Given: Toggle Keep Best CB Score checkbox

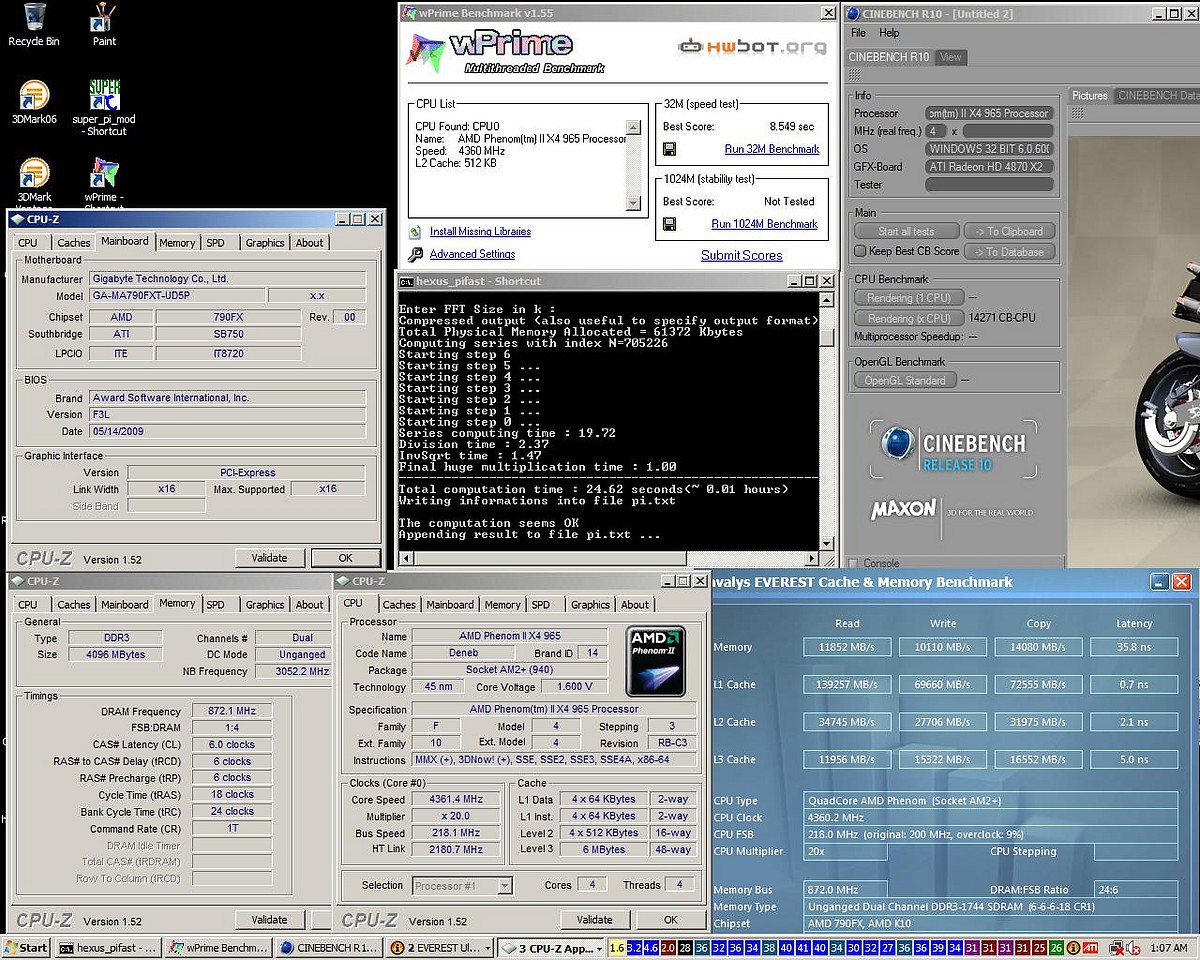Looking at the screenshot, I should pyautogui.click(x=860, y=251).
